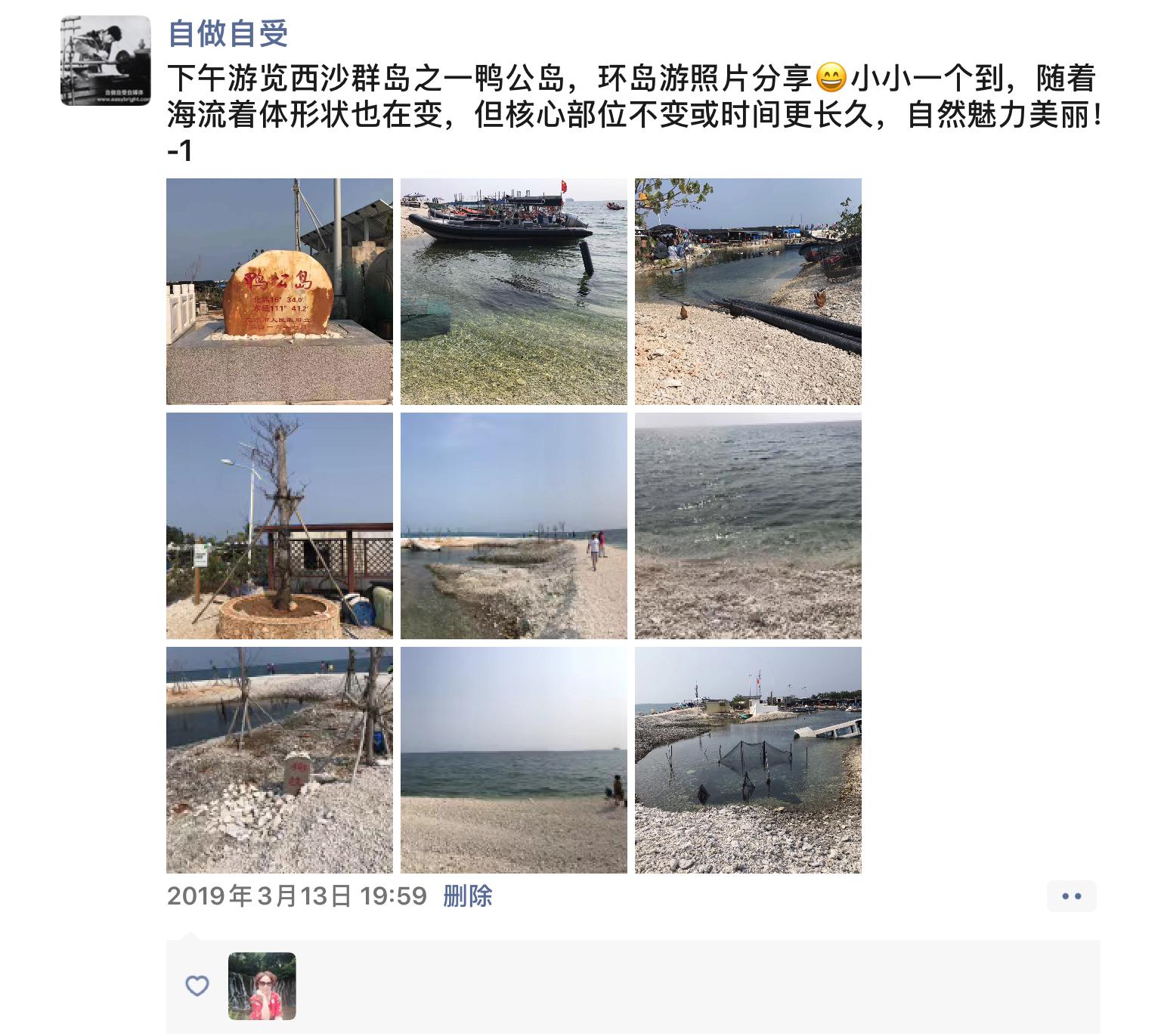Click the post timestamp 2019年3月13日 19:59

(297, 896)
